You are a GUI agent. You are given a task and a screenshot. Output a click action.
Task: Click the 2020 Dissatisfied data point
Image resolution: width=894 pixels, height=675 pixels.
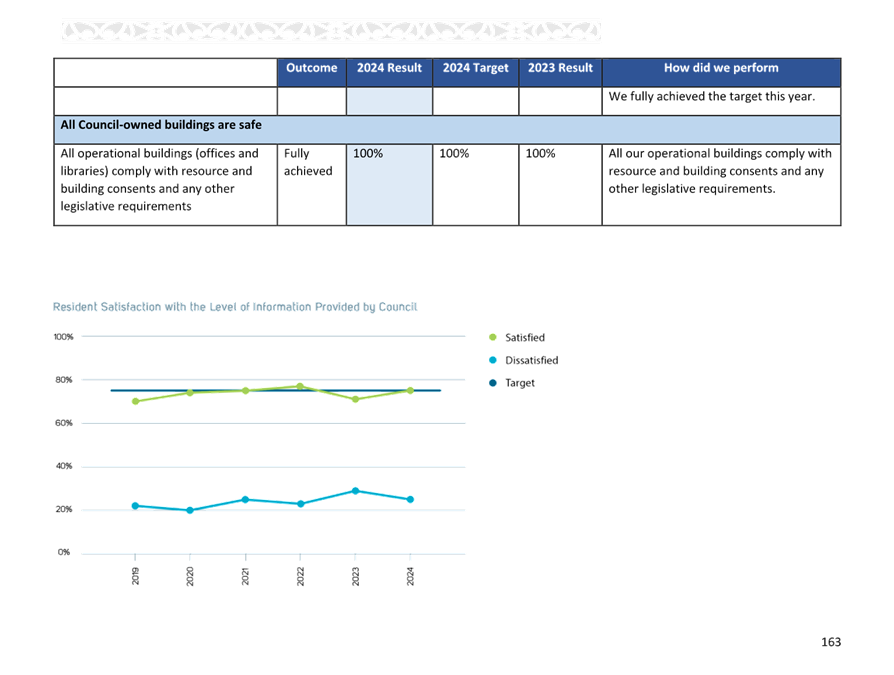click(190, 510)
